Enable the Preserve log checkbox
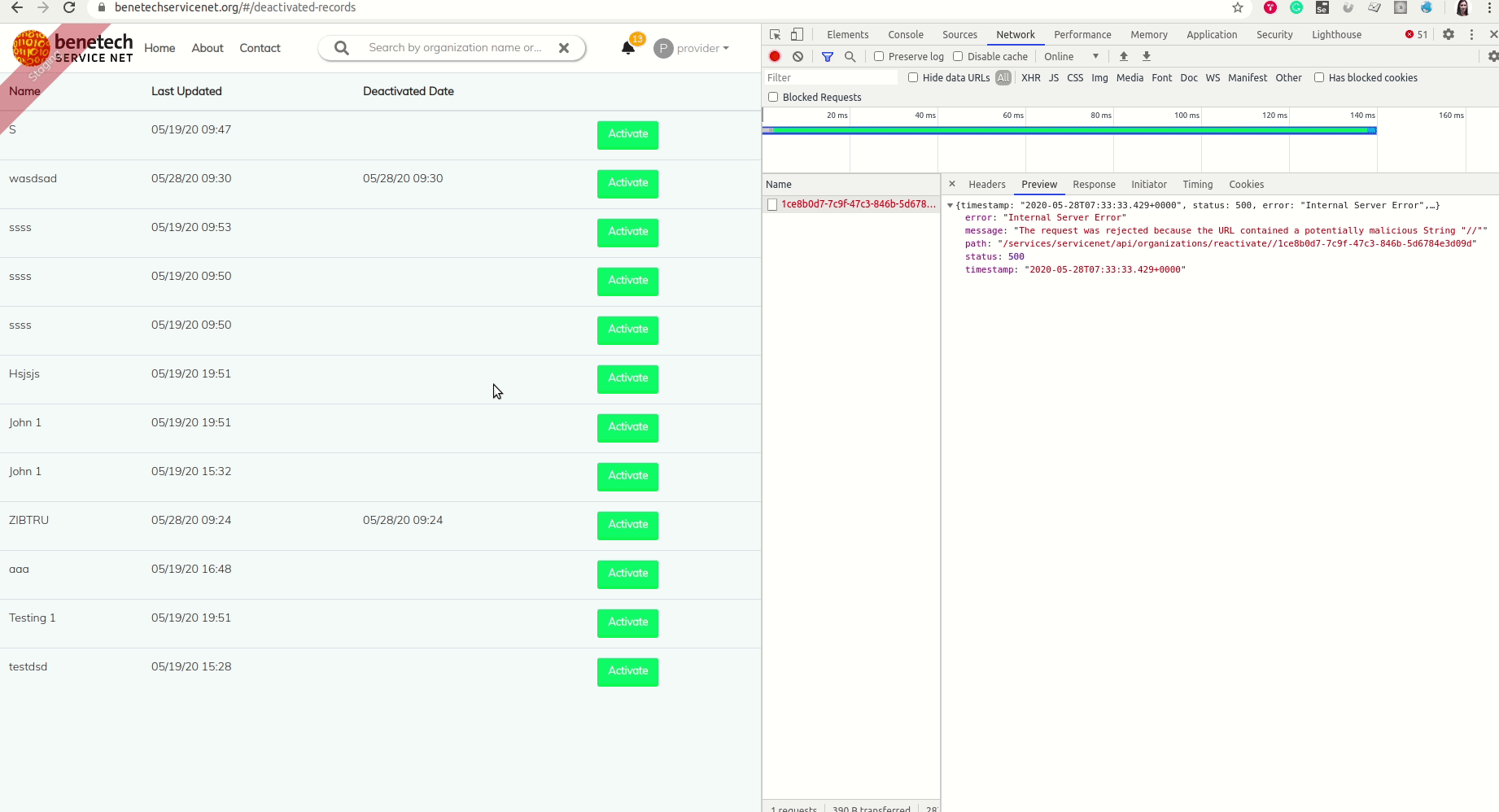 point(879,56)
